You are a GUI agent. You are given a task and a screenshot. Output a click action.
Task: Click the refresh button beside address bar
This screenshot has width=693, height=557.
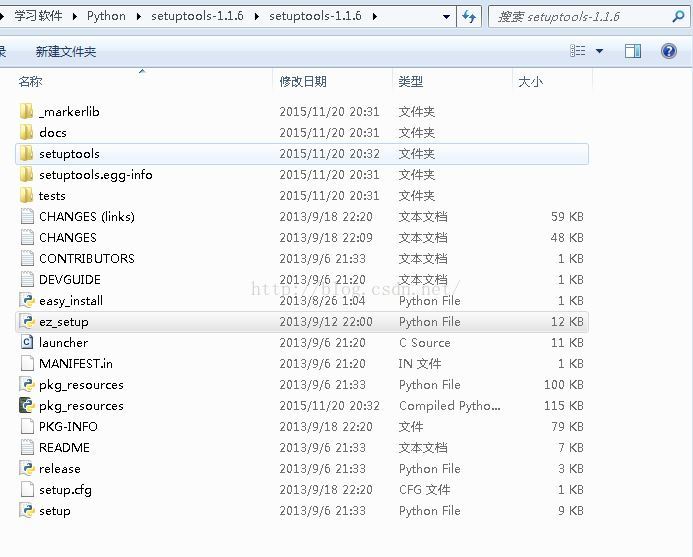pos(469,17)
